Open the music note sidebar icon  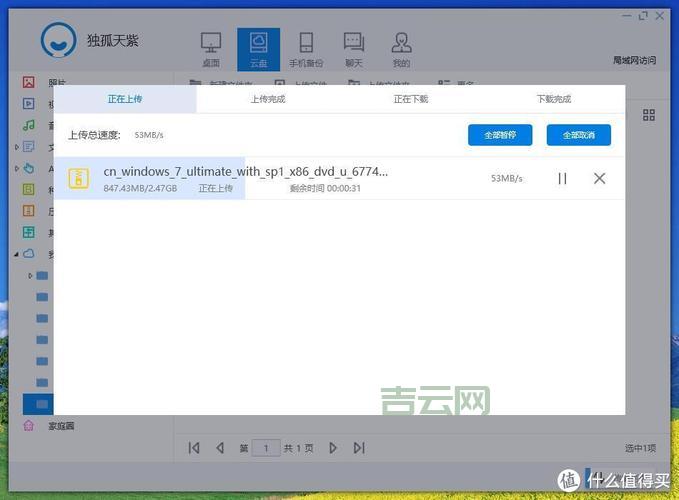(x=29, y=125)
